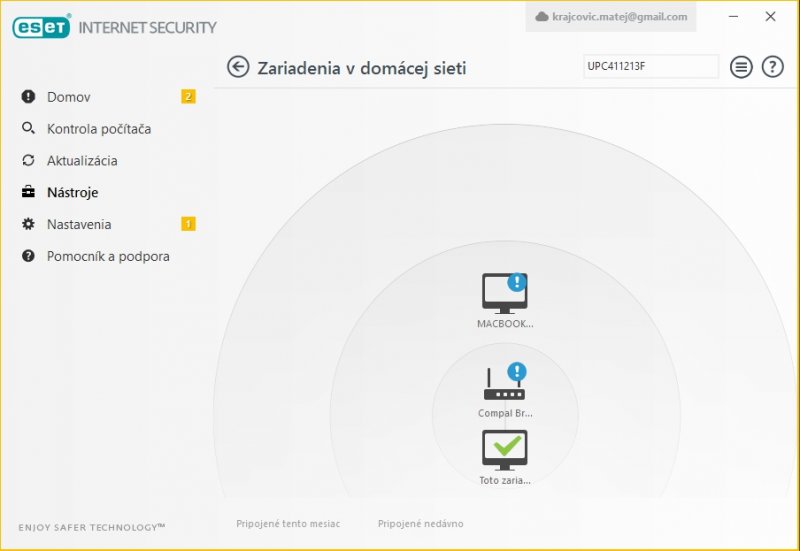Click the UPC411213F network name field
The height and width of the screenshot is (551, 800).
[x=650, y=66]
